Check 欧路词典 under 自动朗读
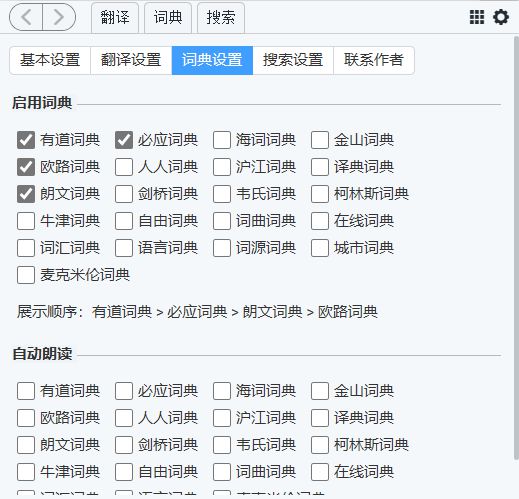519x499 pixels. coord(26,418)
